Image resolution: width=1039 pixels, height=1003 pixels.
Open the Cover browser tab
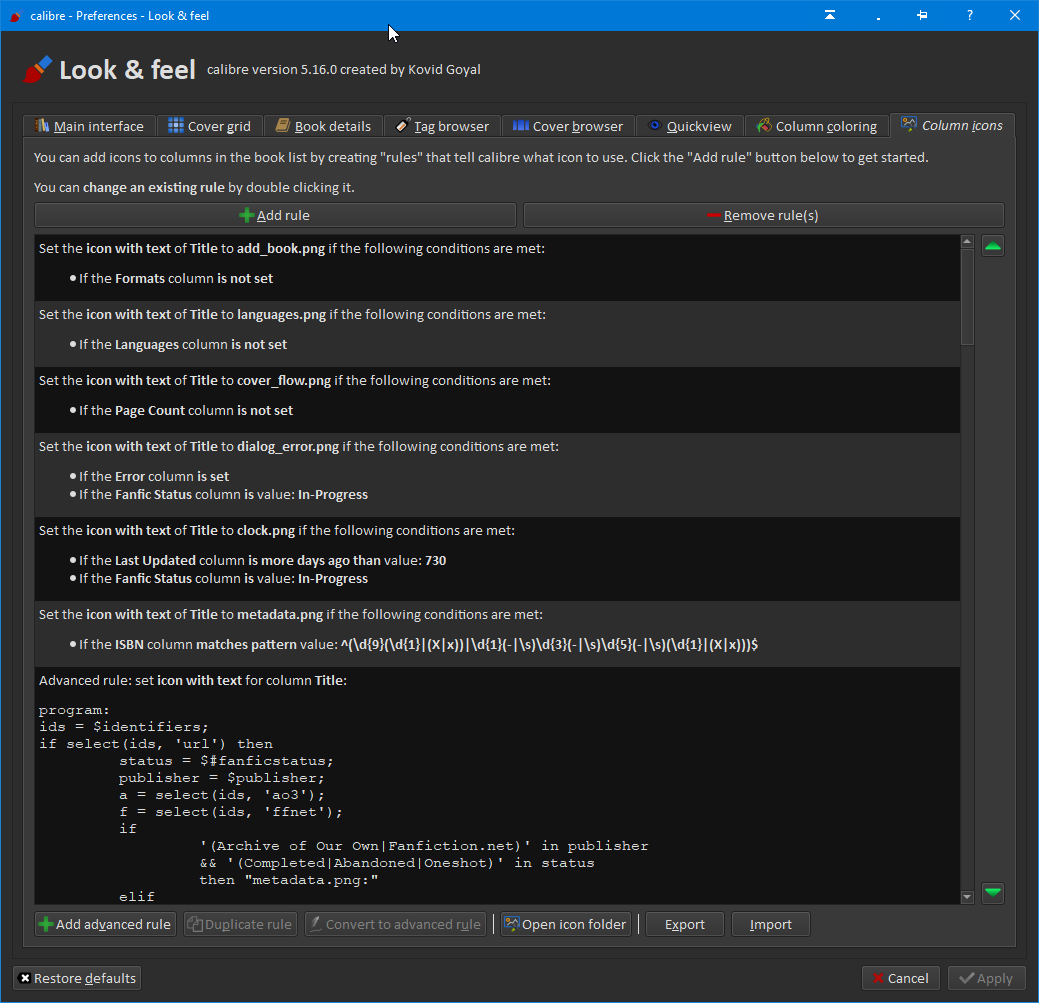pos(568,126)
